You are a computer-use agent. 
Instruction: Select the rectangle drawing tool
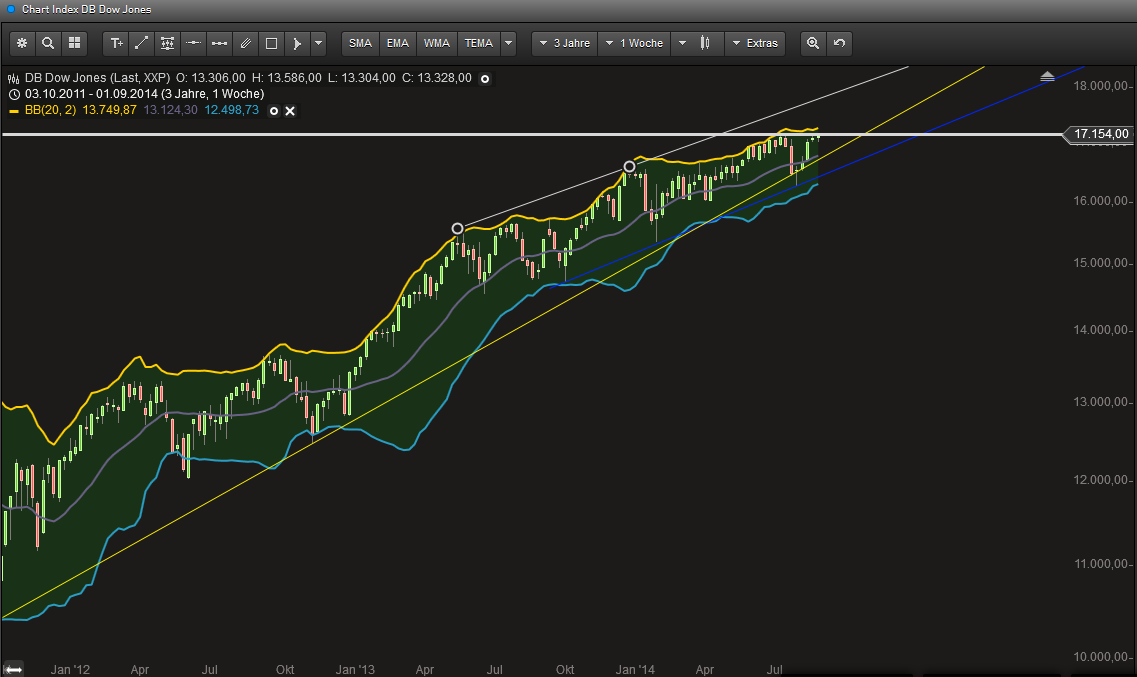click(271, 43)
